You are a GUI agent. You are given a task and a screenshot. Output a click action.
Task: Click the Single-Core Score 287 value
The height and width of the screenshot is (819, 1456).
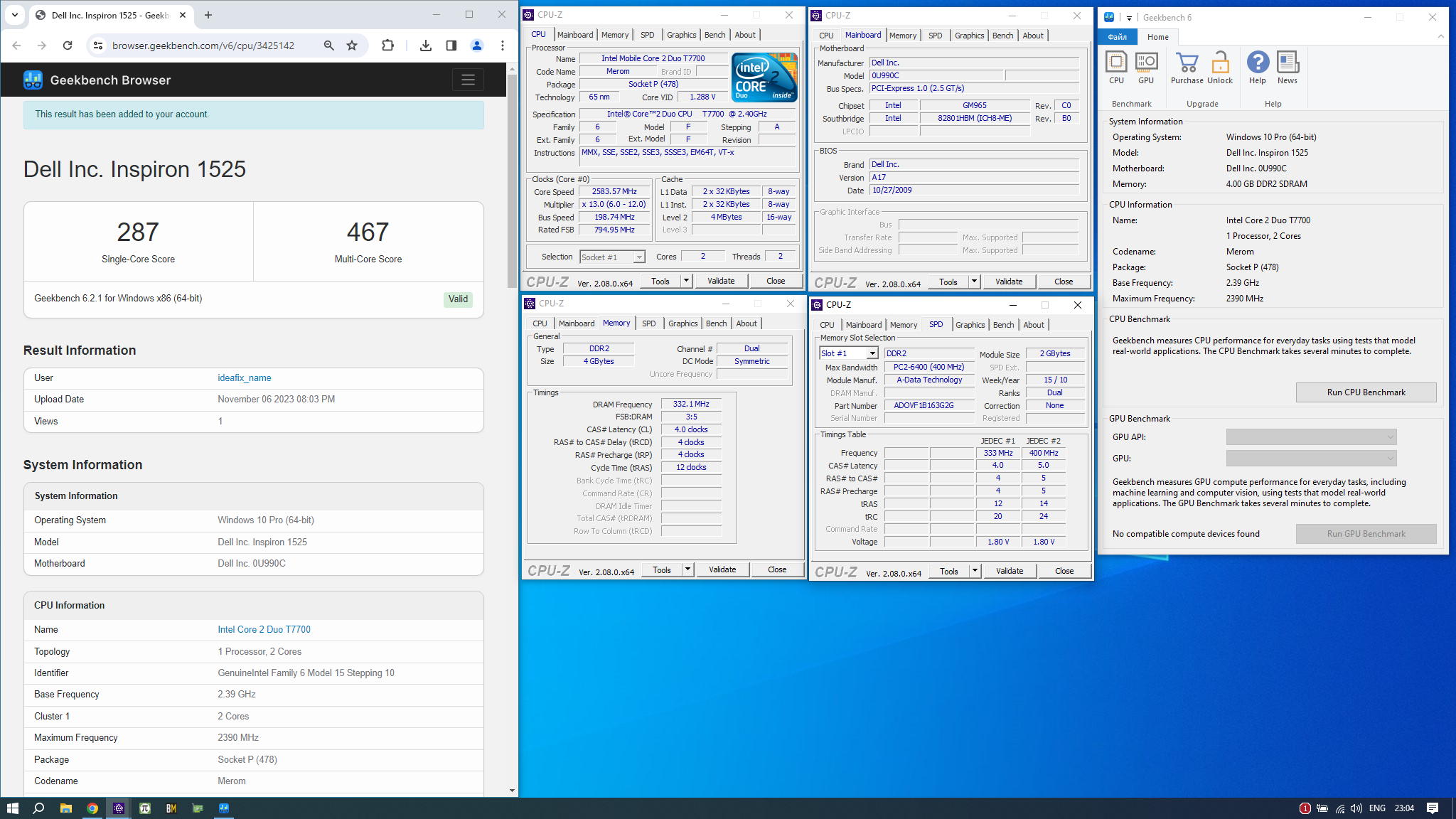pyautogui.click(x=138, y=232)
